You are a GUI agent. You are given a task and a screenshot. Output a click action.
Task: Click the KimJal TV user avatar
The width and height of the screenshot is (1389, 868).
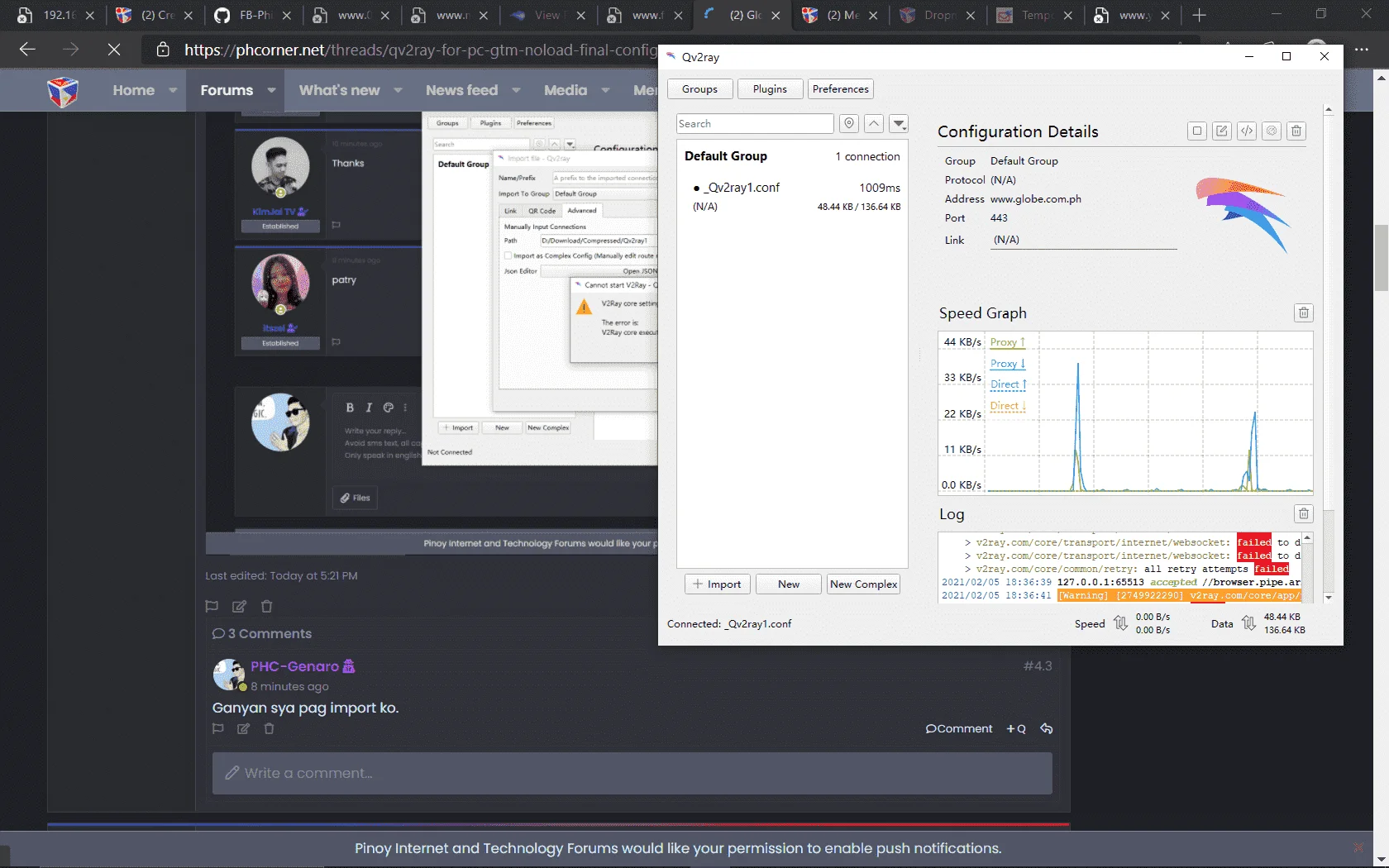280,166
